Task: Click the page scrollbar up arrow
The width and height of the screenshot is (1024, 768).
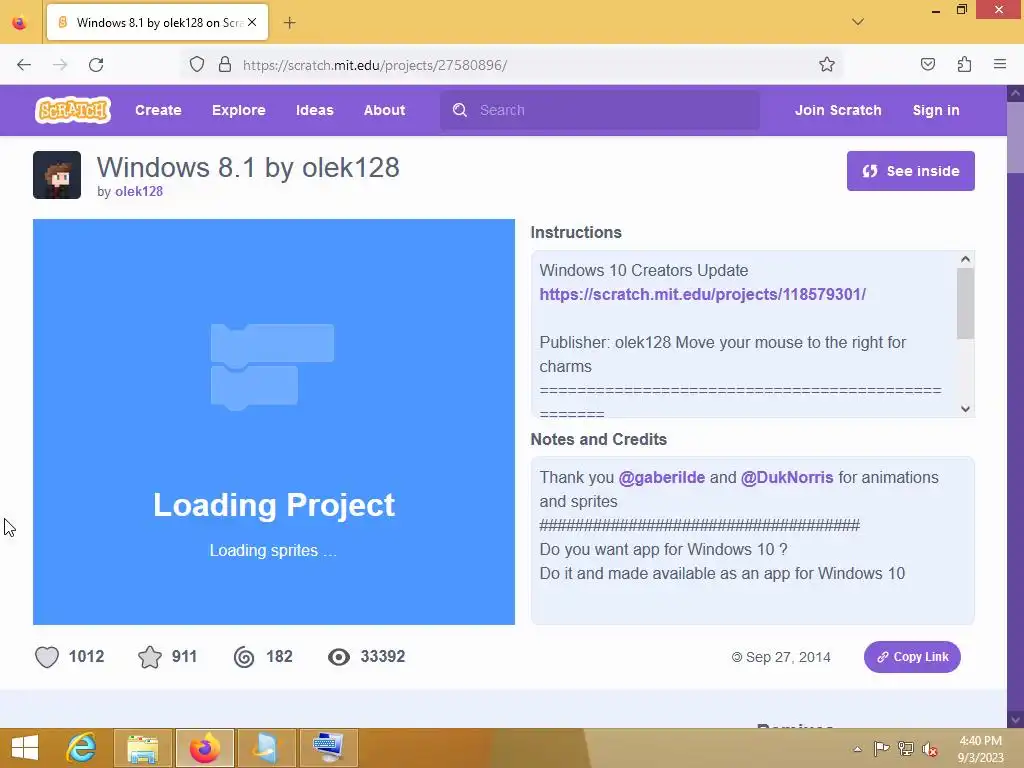Action: click(x=1015, y=93)
